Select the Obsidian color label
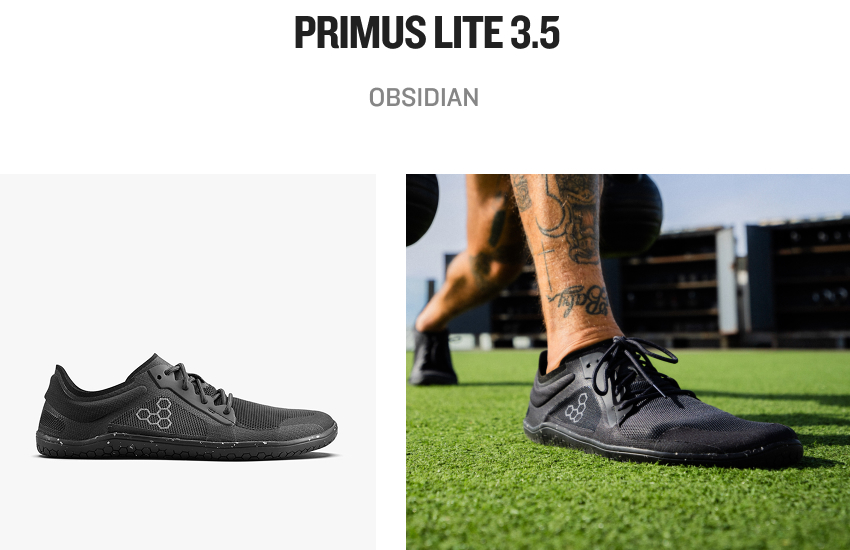 (x=424, y=98)
